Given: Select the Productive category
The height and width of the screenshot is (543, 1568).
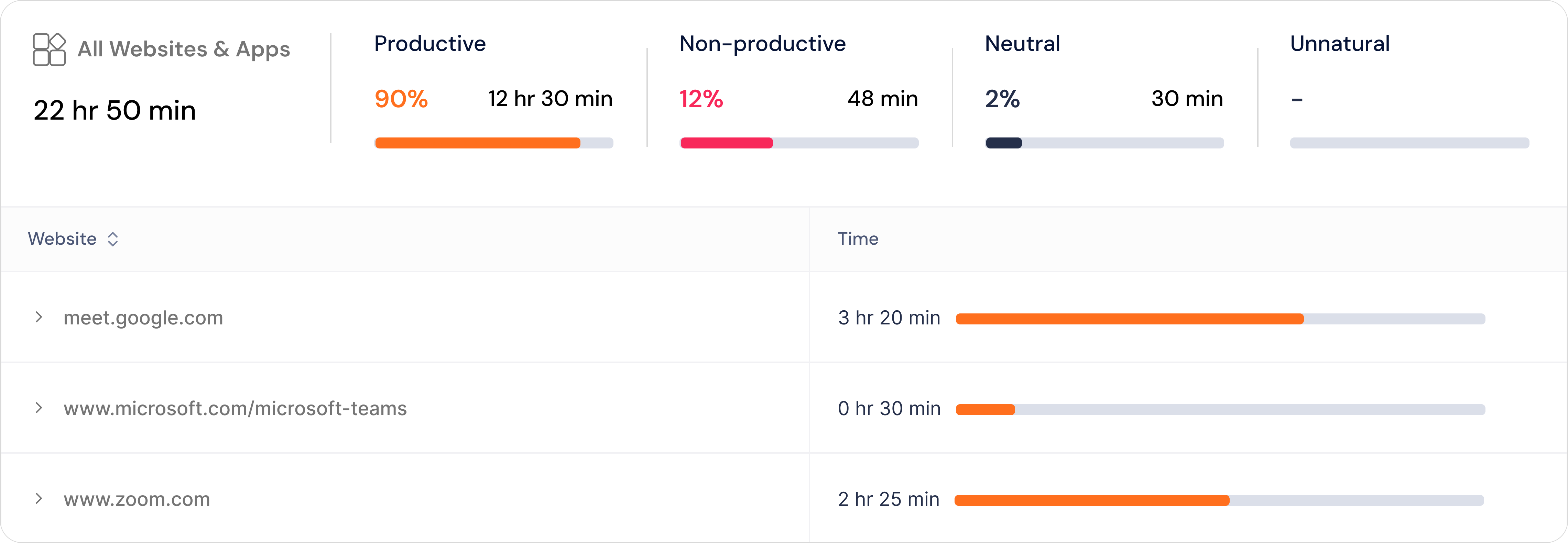Looking at the screenshot, I should 430,44.
